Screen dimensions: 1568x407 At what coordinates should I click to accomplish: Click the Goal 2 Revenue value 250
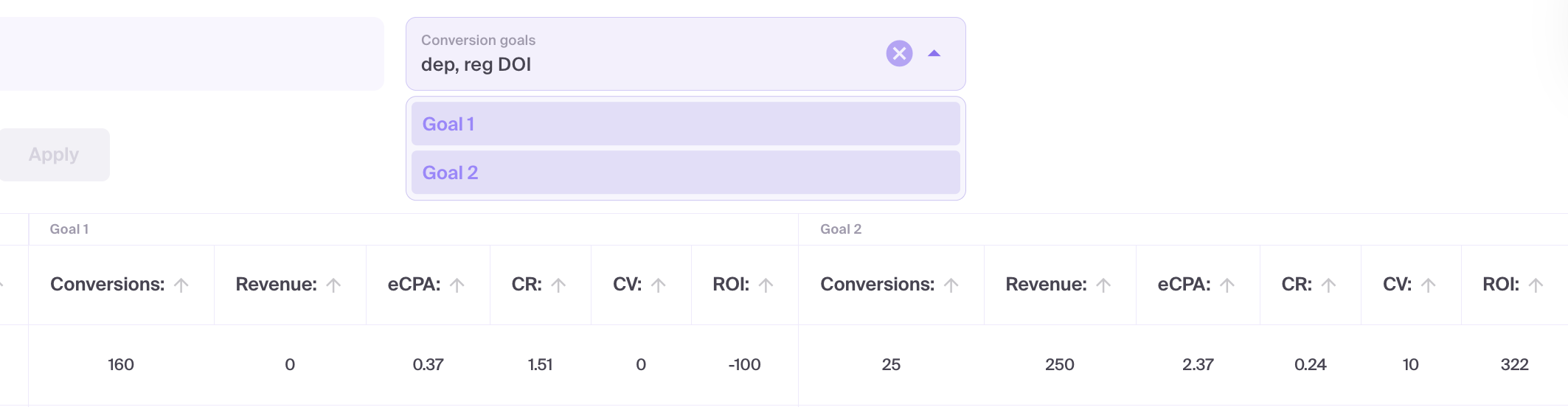(x=1059, y=365)
